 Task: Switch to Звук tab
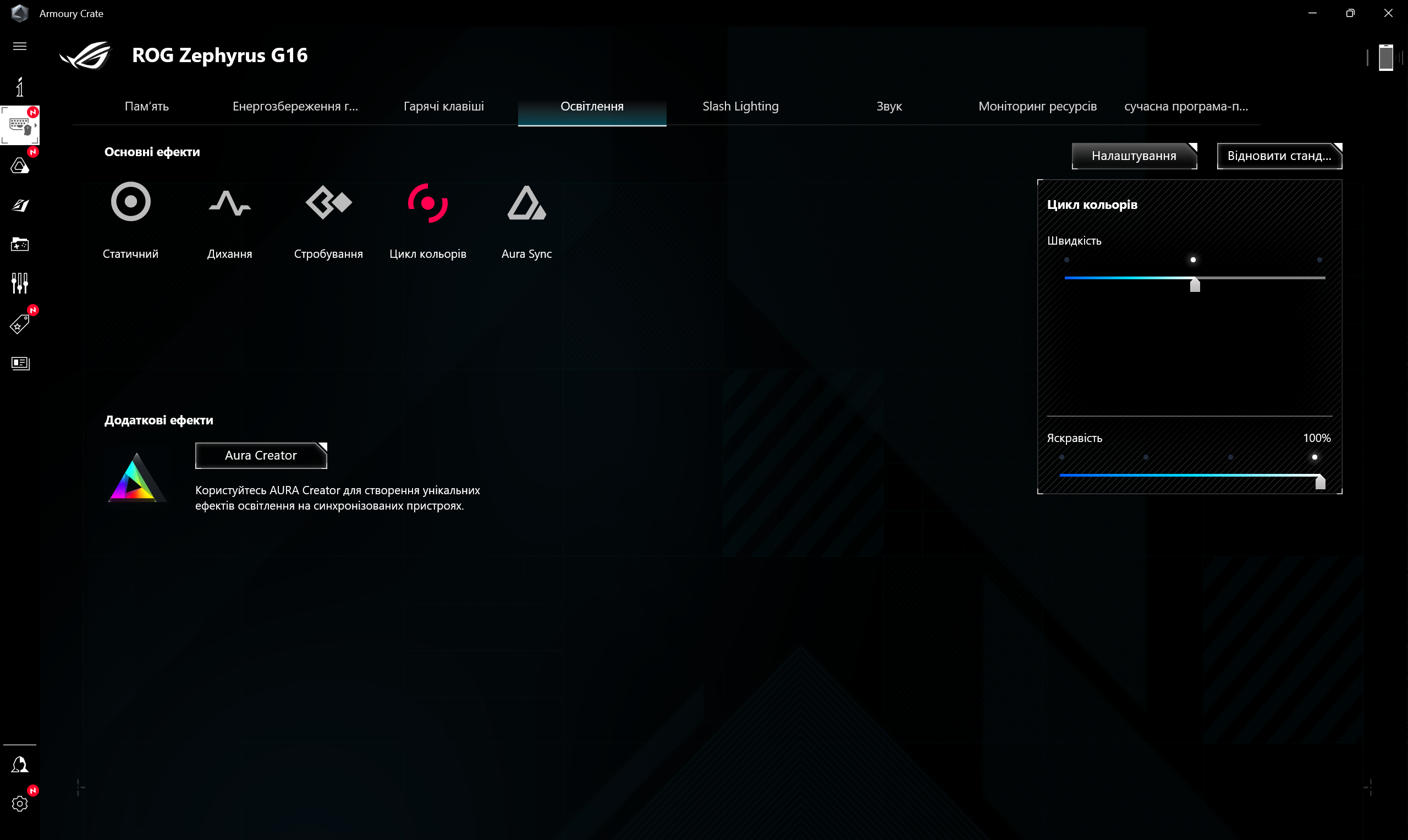tap(890, 106)
